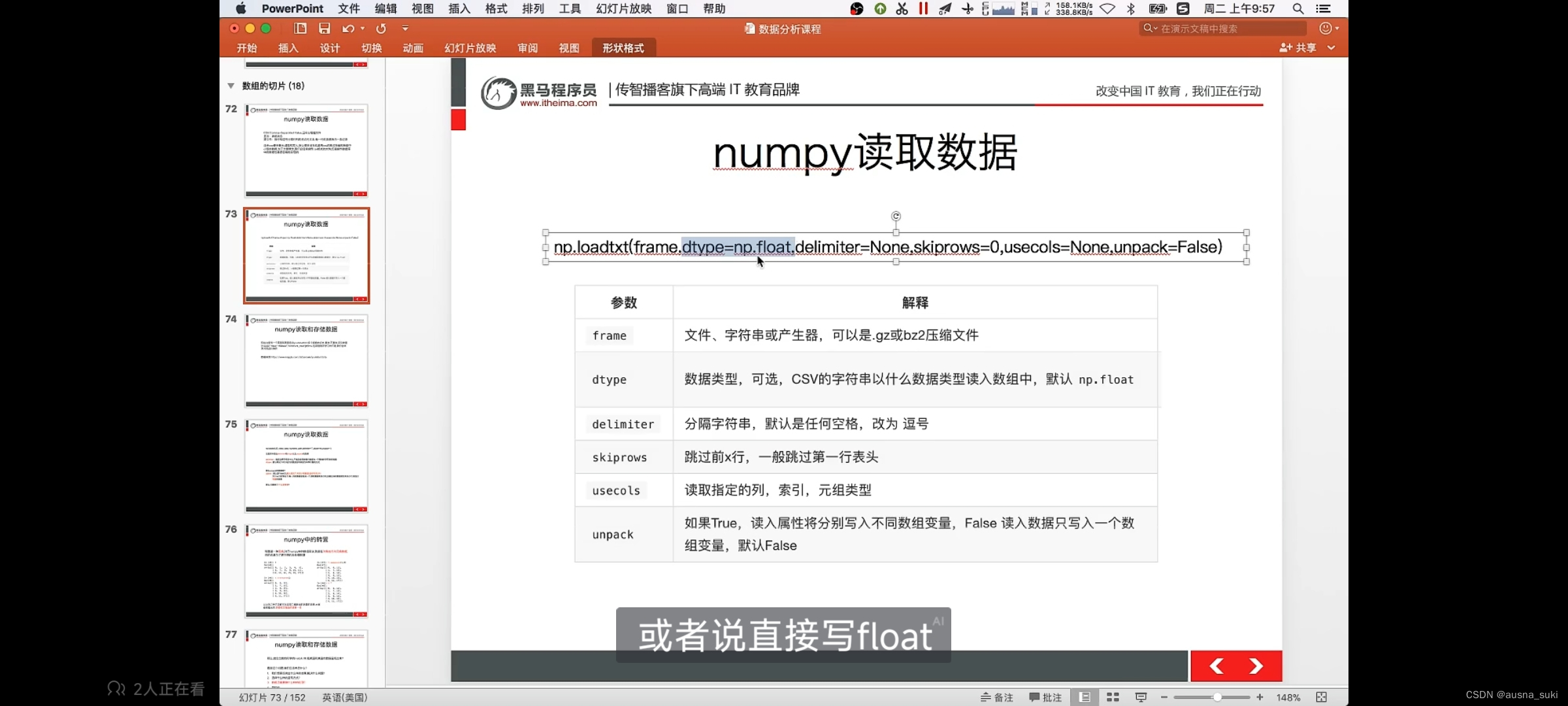Activate the normal view toggle

tap(1084, 697)
